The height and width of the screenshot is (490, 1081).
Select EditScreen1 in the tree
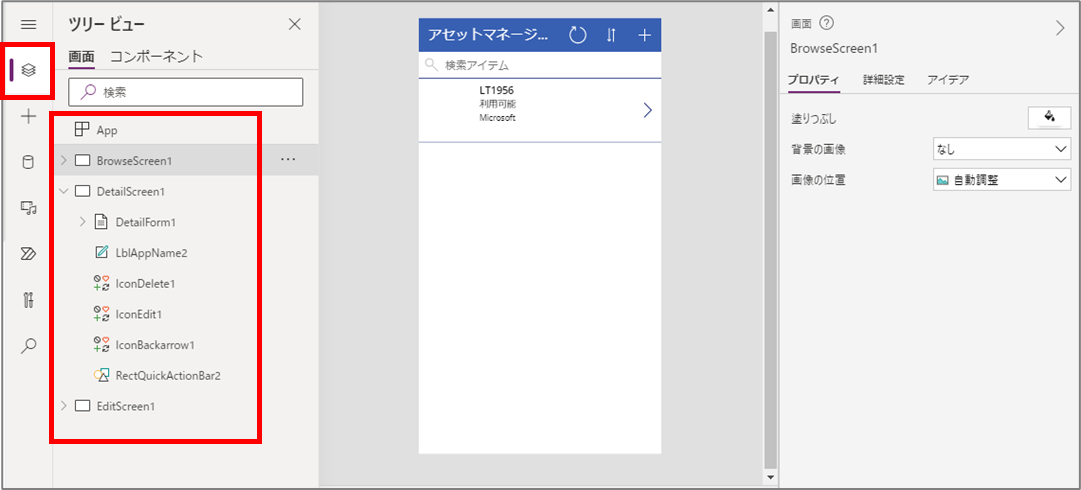126,406
